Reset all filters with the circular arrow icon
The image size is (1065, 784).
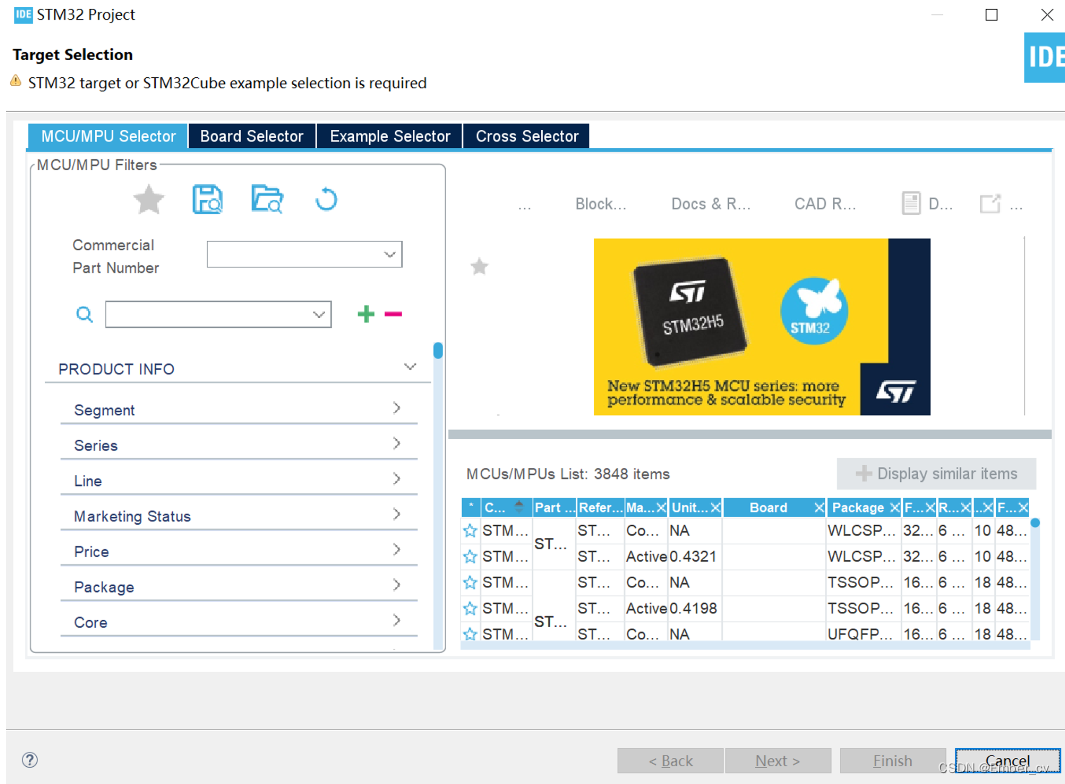(x=327, y=200)
